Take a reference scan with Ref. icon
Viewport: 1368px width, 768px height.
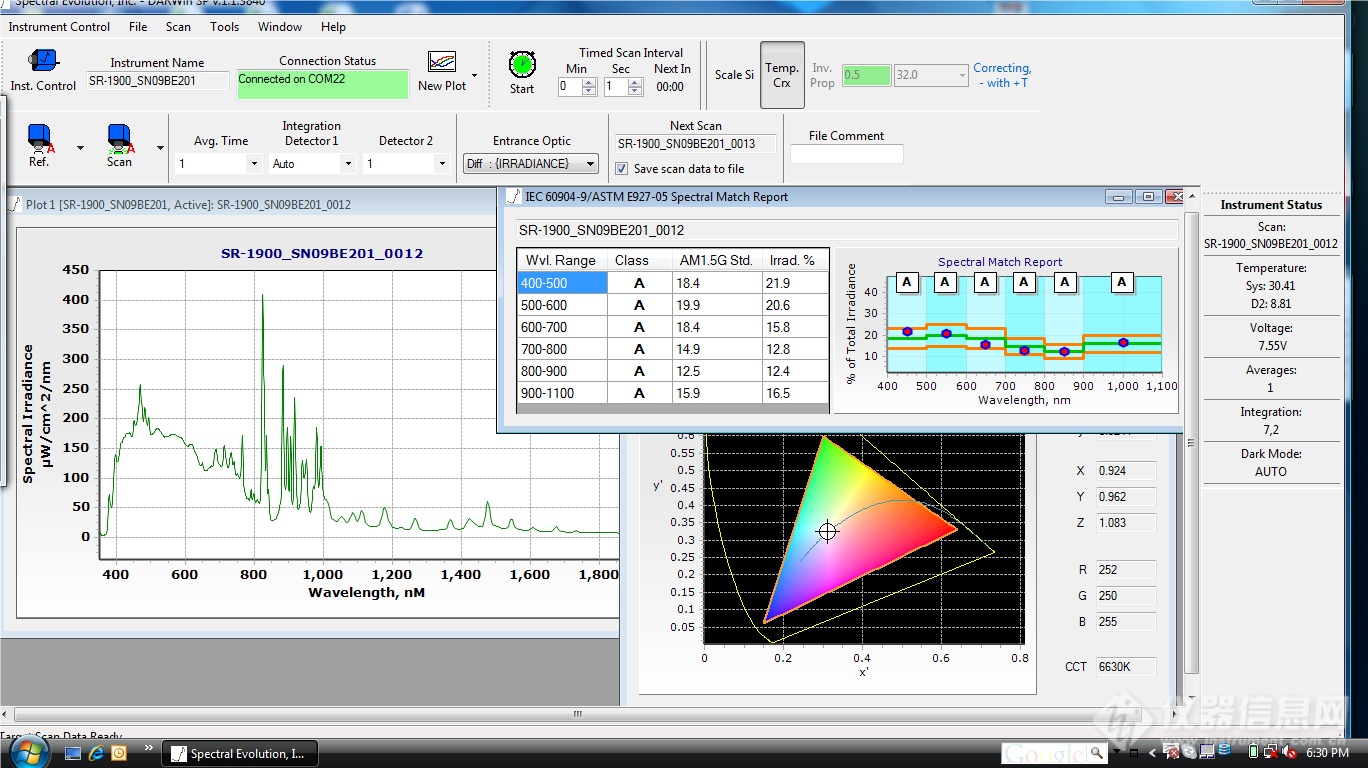(40, 140)
